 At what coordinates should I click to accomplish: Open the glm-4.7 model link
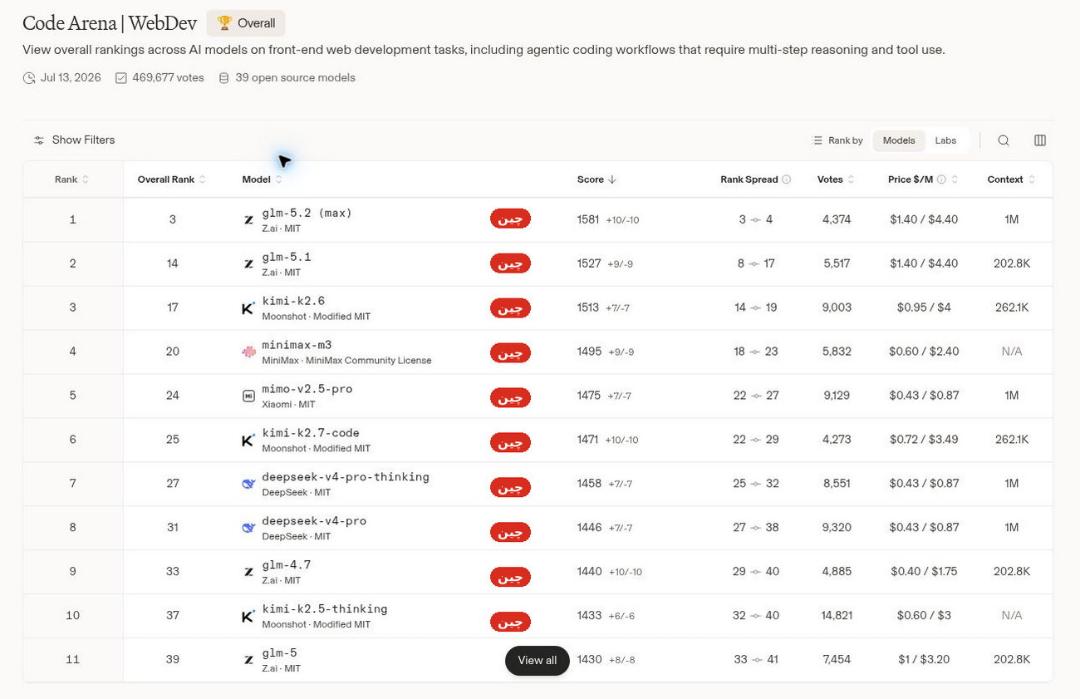[286, 565]
